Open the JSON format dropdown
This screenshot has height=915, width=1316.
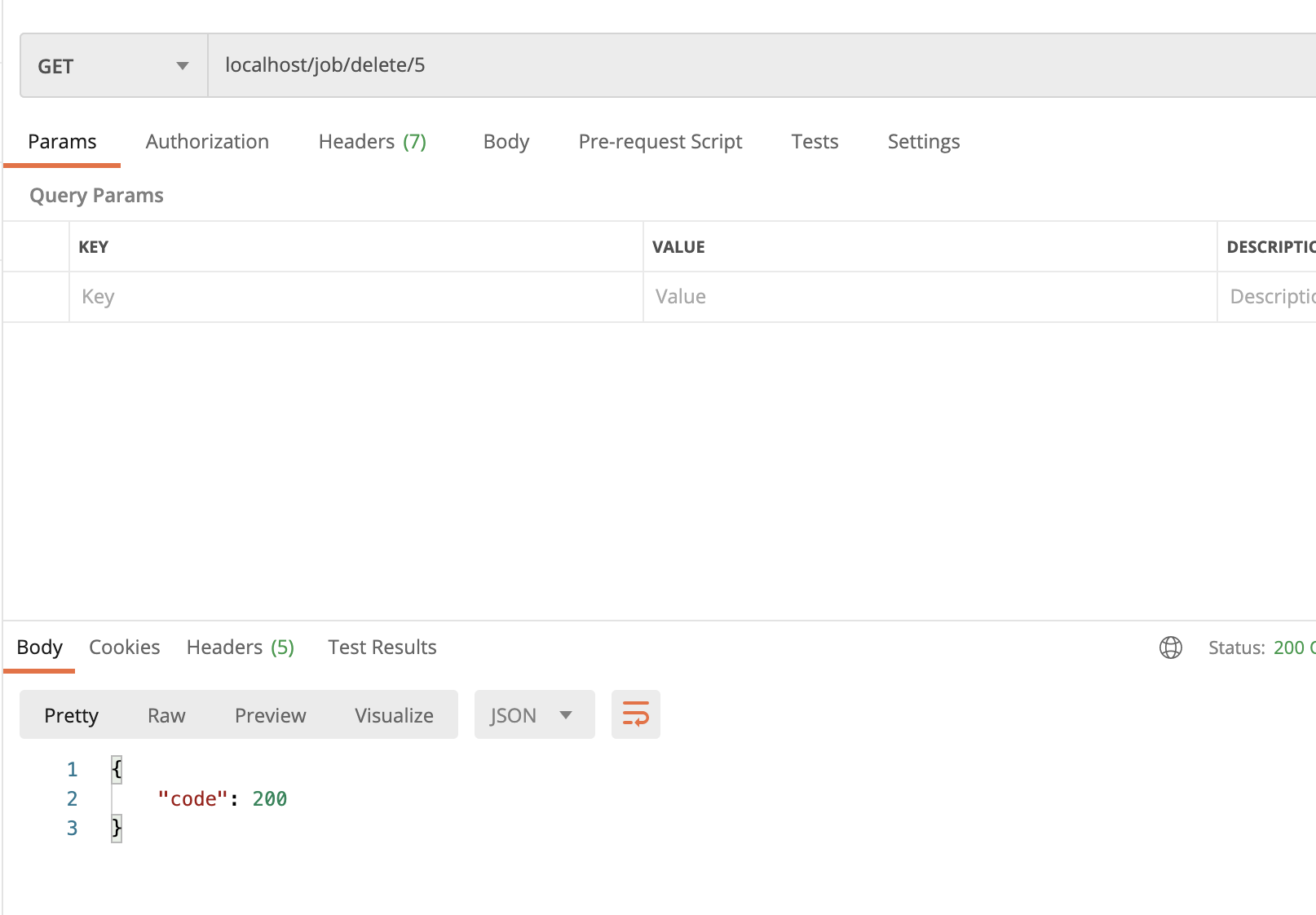tap(534, 715)
